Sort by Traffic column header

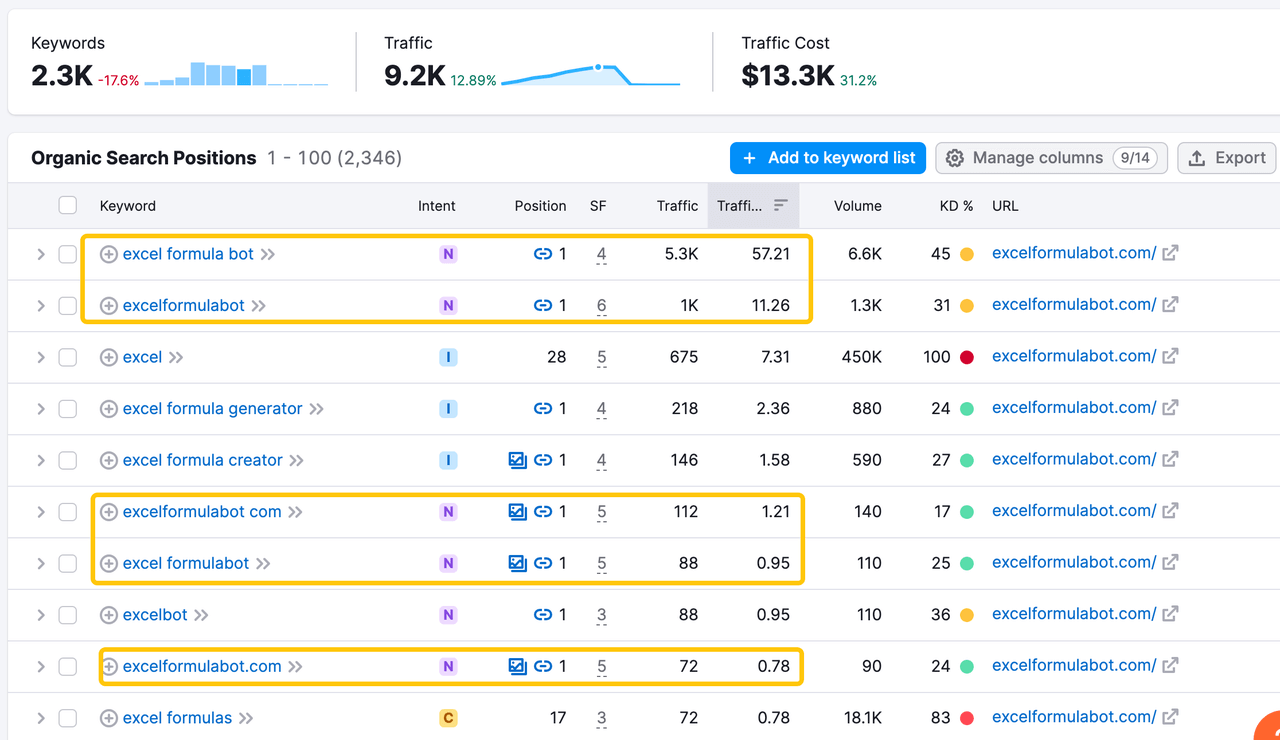coord(678,206)
